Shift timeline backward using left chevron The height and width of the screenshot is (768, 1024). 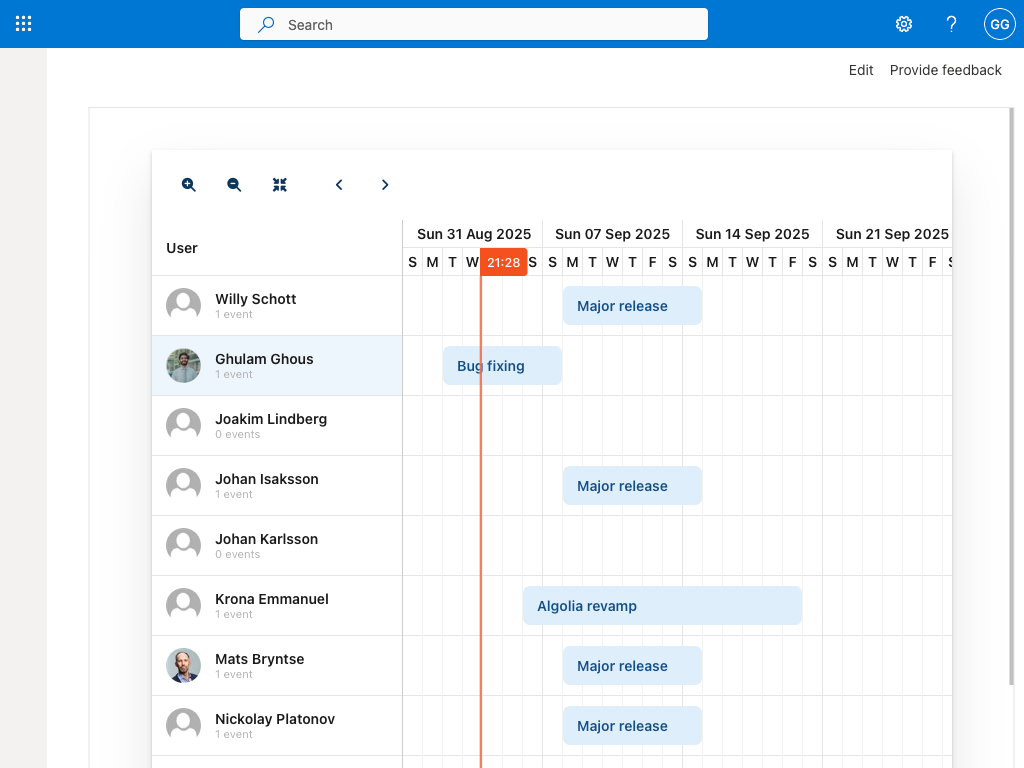point(339,184)
